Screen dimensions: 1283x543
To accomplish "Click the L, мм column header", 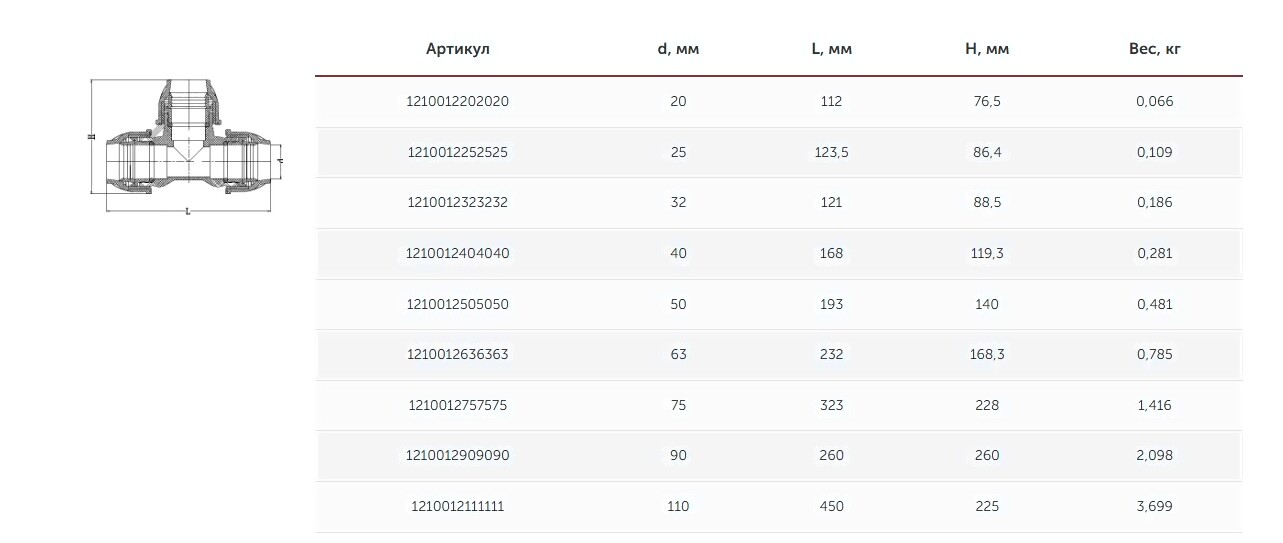I will point(831,49).
